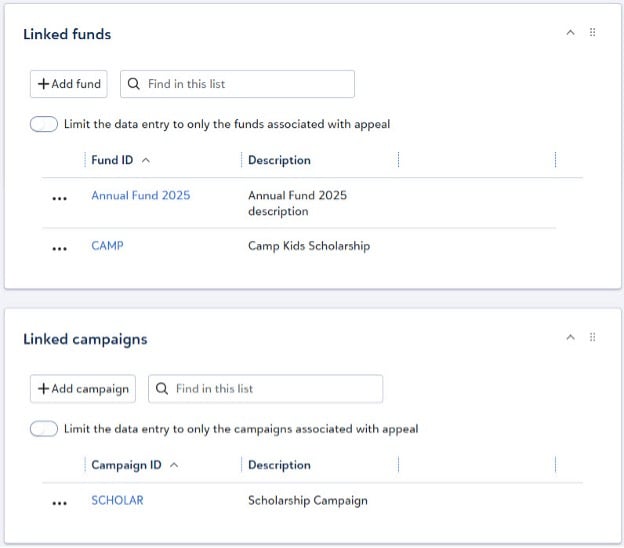Open the CAMP fund link
Screen dimensions: 624x548
(x=107, y=246)
